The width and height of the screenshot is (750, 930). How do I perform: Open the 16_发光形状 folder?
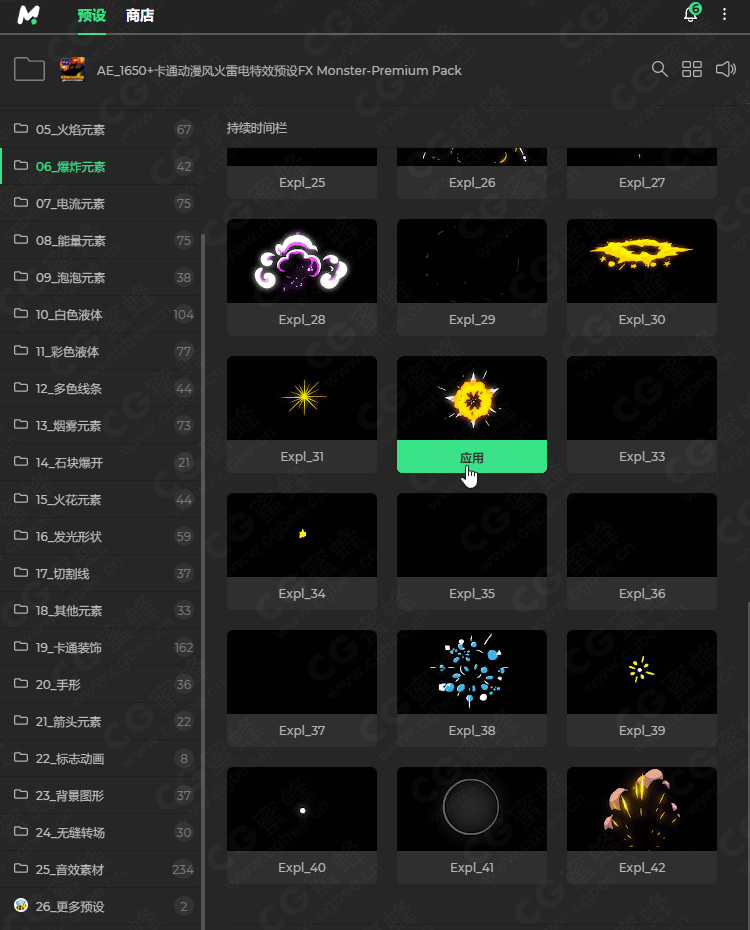[x=100, y=536]
